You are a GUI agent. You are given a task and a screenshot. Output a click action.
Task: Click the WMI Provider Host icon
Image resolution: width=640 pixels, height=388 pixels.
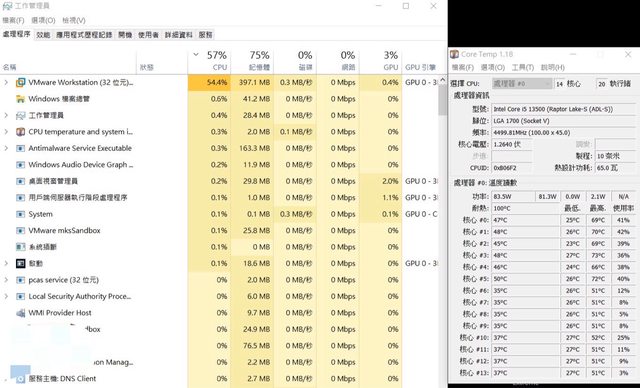20,313
